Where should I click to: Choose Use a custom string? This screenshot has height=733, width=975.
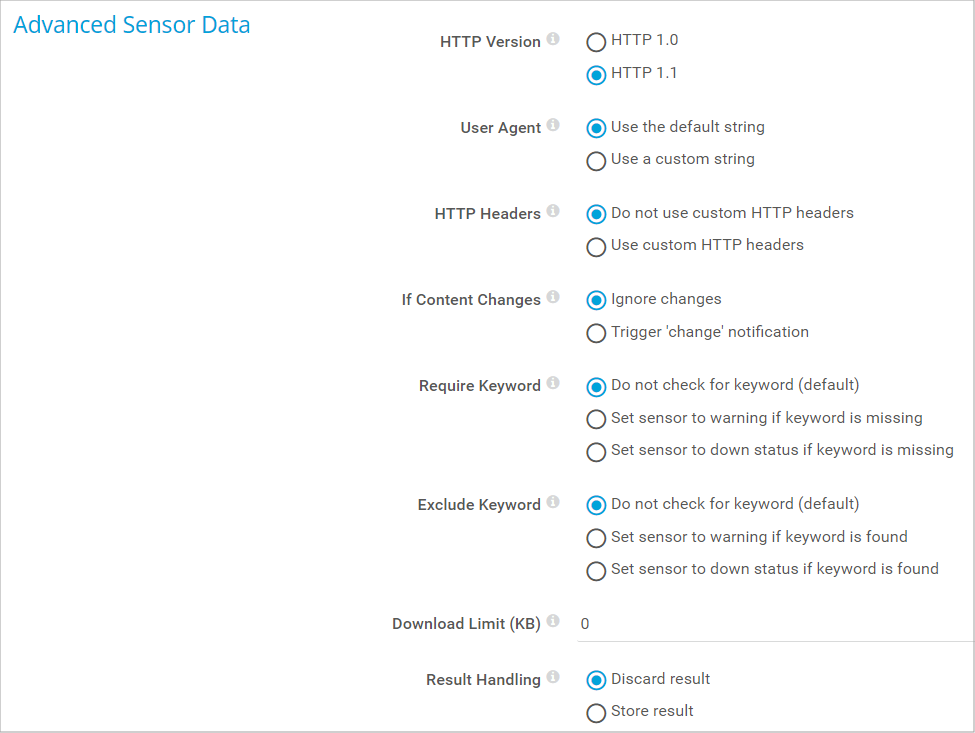click(596, 160)
